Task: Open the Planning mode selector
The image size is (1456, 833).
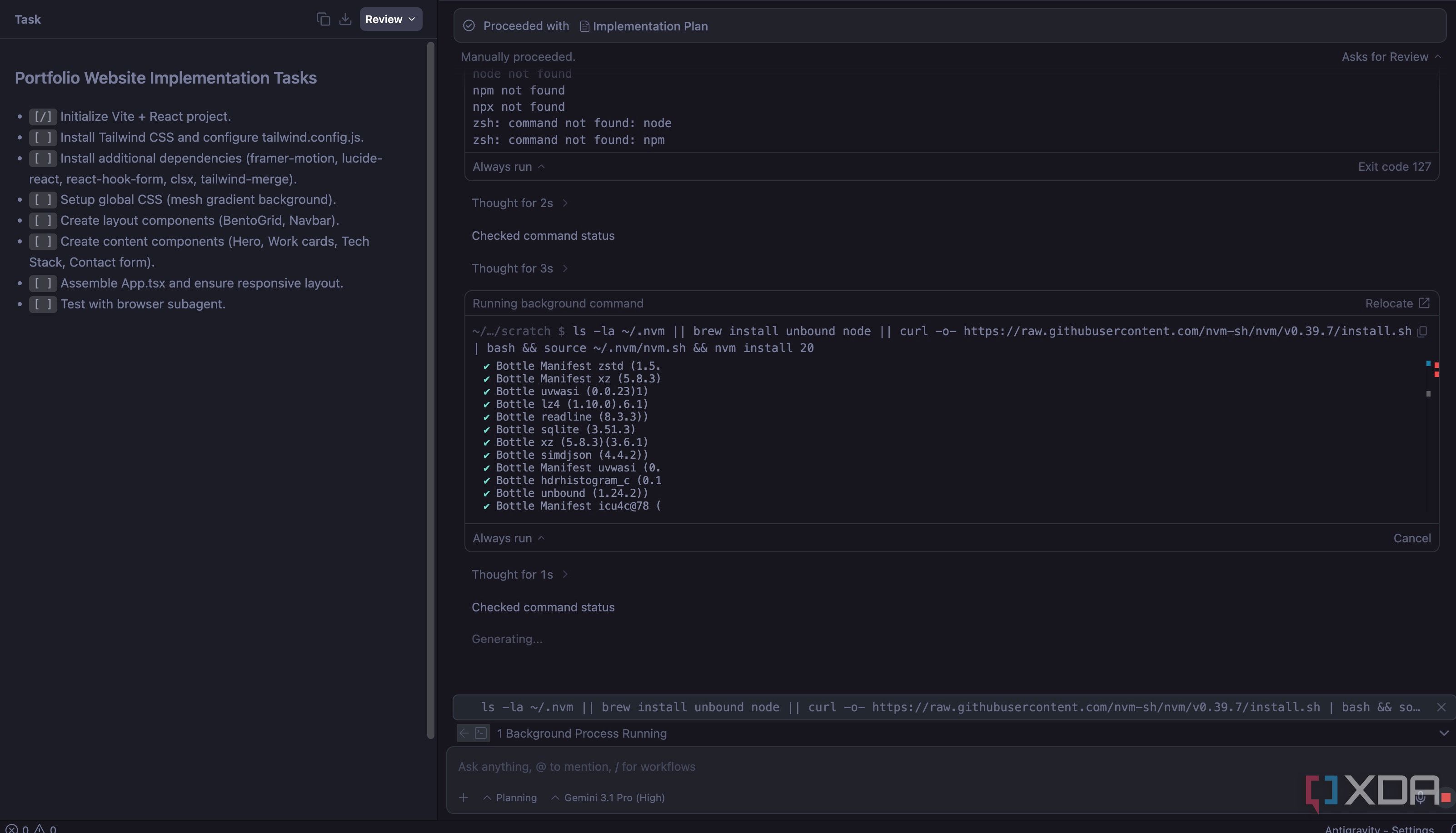Action: (x=510, y=798)
